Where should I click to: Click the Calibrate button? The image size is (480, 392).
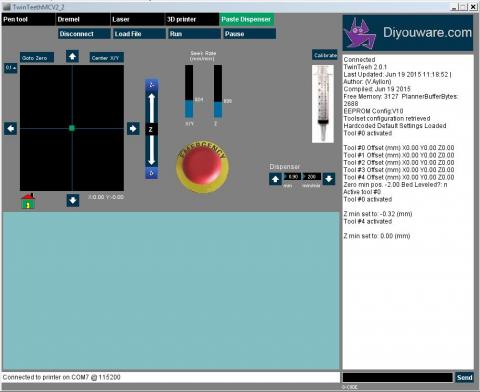325,55
